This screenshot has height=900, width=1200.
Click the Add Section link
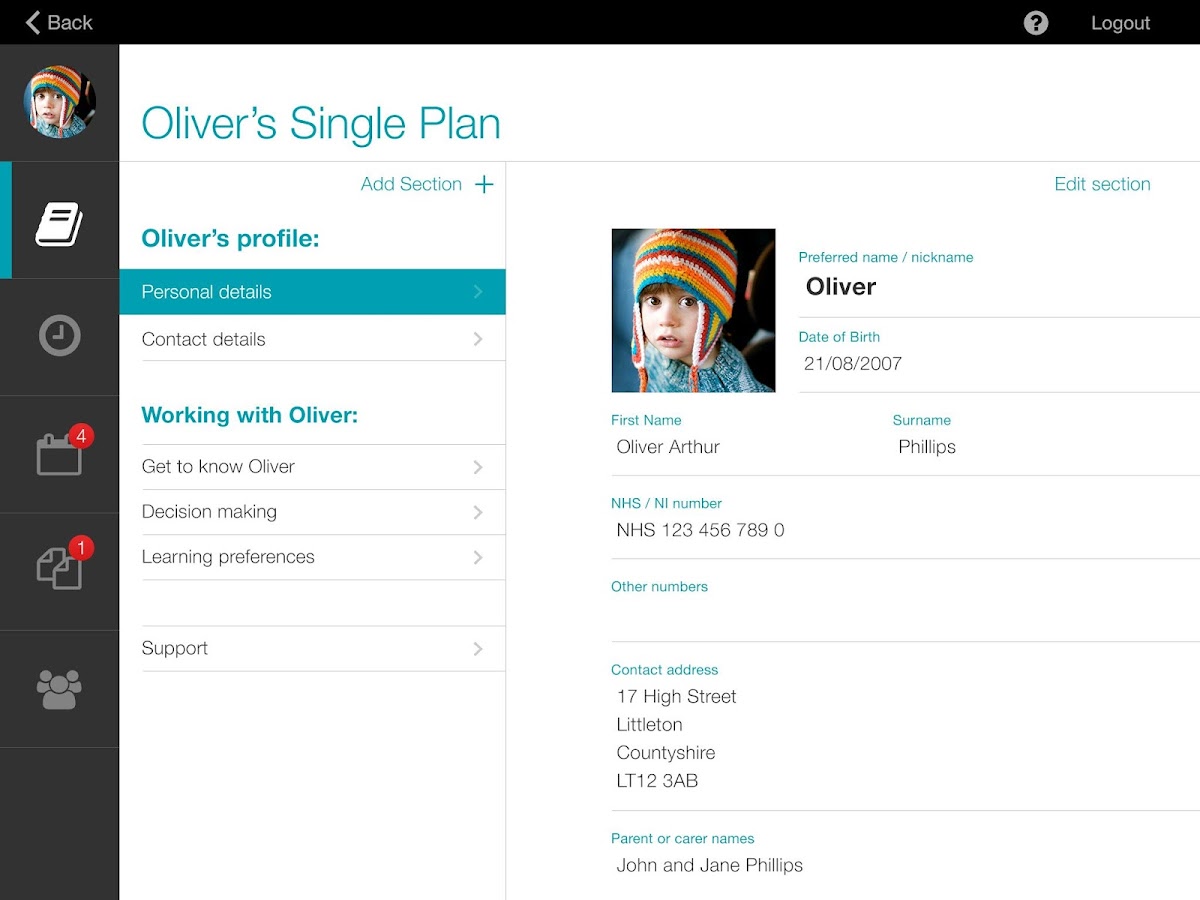coord(411,184)
